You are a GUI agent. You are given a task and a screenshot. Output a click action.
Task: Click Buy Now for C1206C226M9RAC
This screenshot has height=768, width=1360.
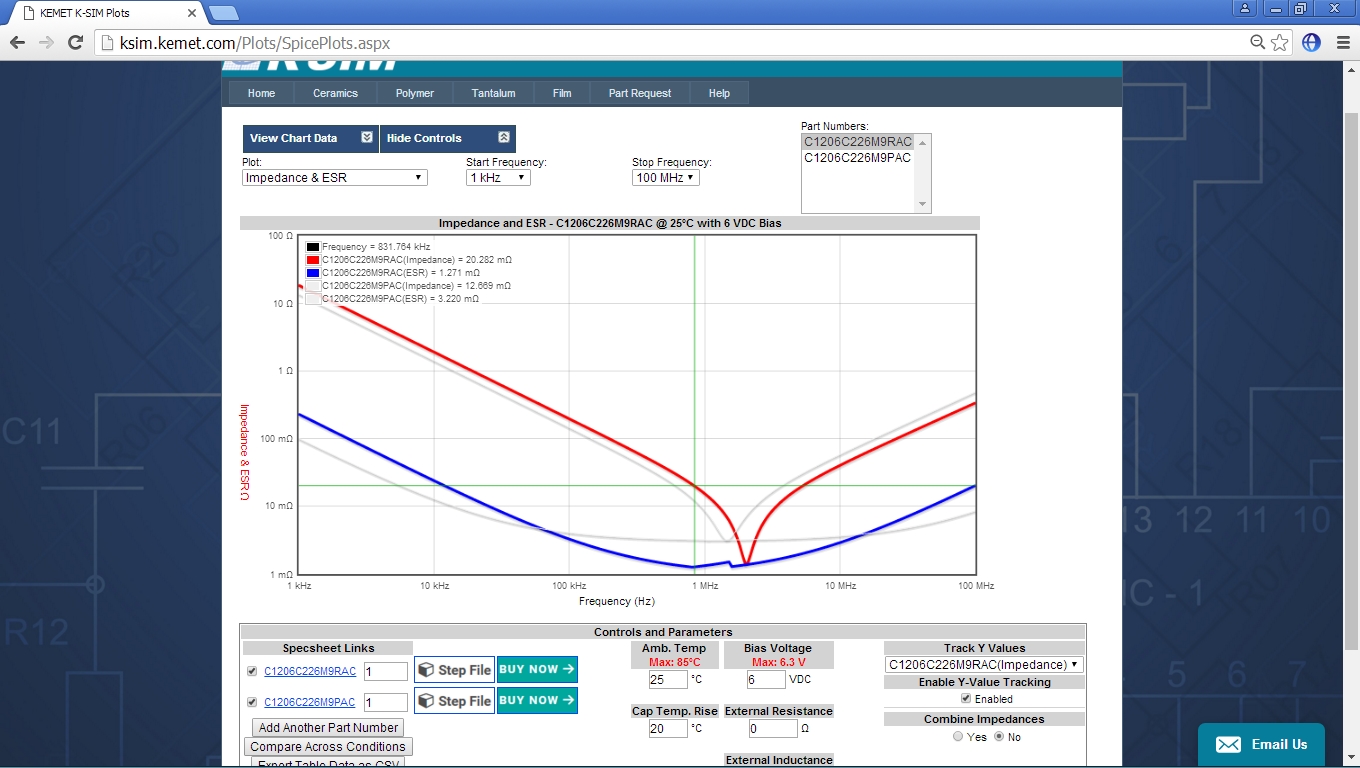tap(537, 670)
